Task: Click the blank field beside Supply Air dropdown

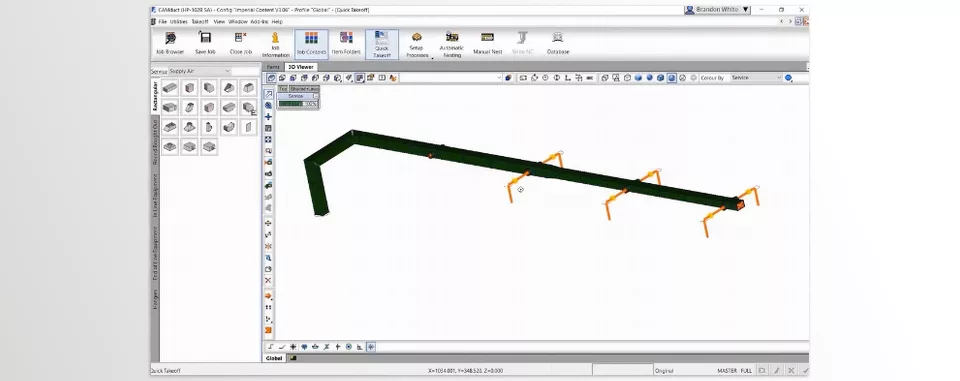Action: [246, 71]
